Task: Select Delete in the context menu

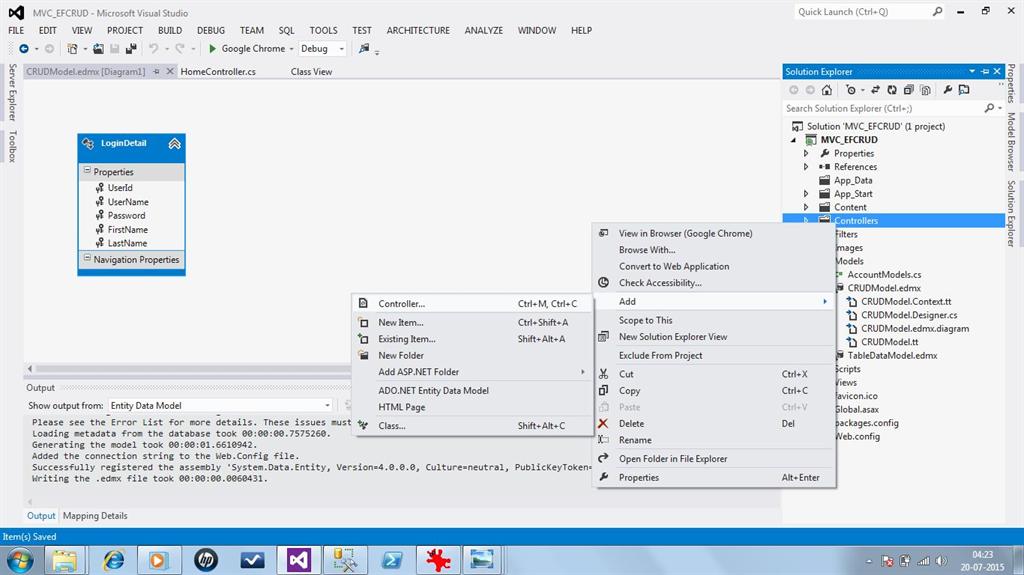Action: click(x=631, y=423)
